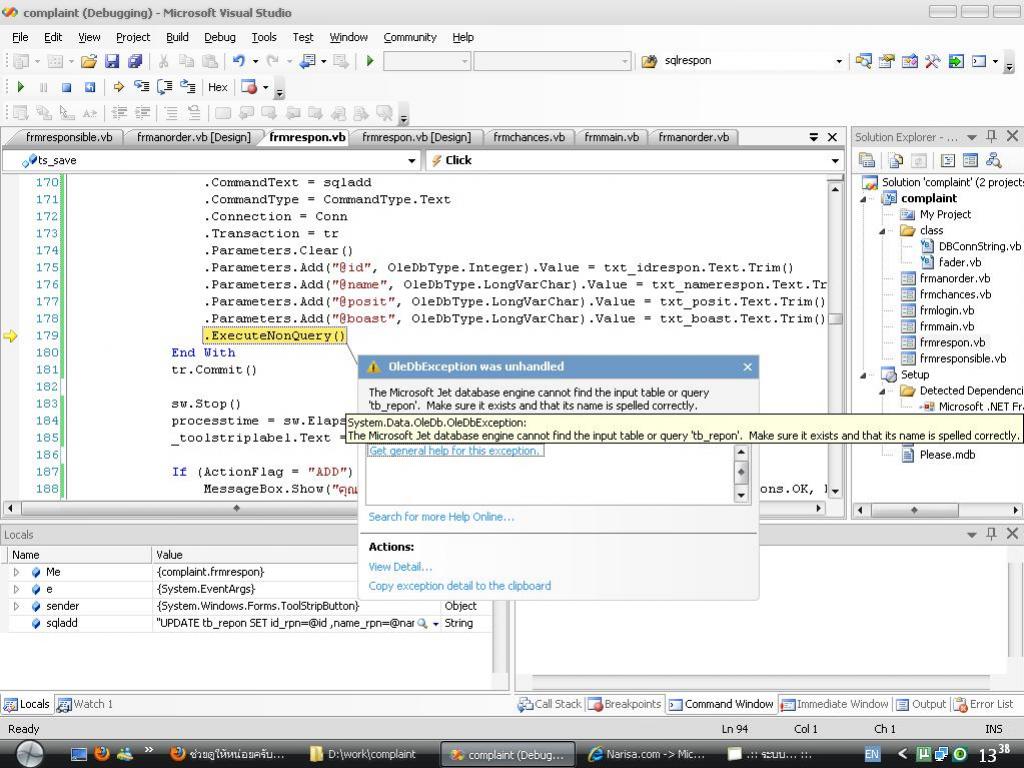The width and height of the screenshot is (1024, 768).
Task: Click the Step Into debug icon
Action: click(x=141, y=87)
